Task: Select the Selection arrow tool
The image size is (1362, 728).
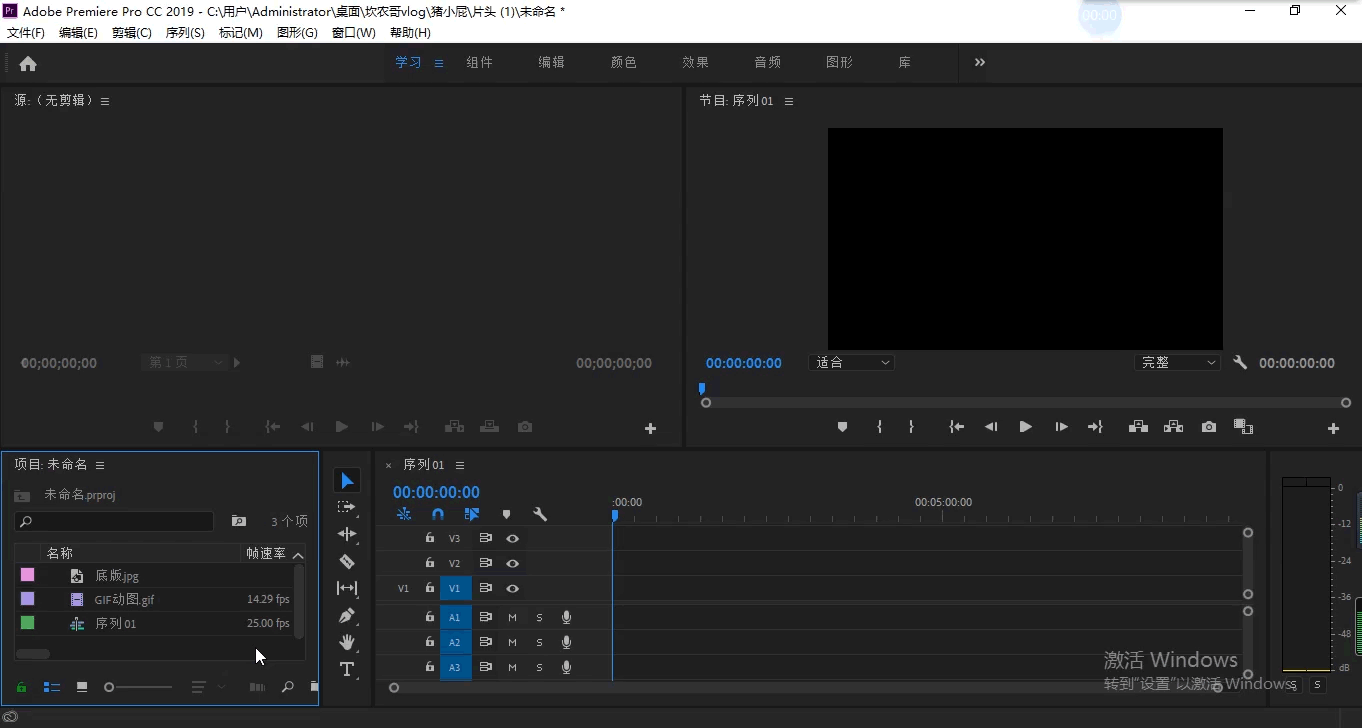Action: (x=347, y=481)
